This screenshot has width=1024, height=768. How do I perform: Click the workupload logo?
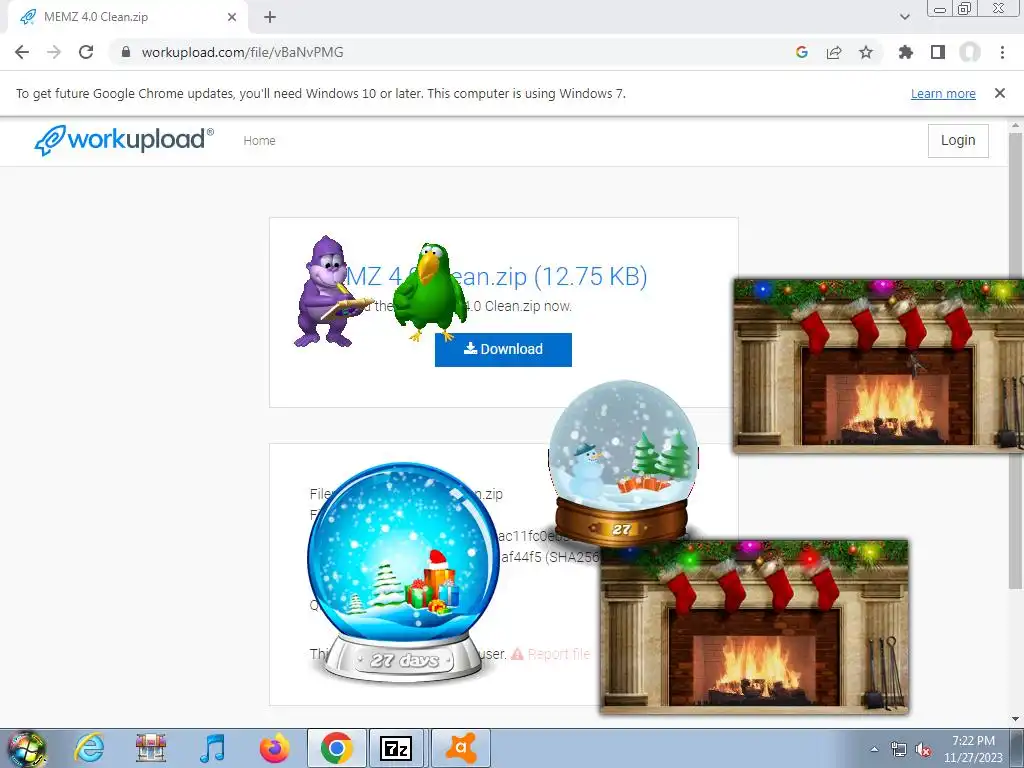[124, 140]
